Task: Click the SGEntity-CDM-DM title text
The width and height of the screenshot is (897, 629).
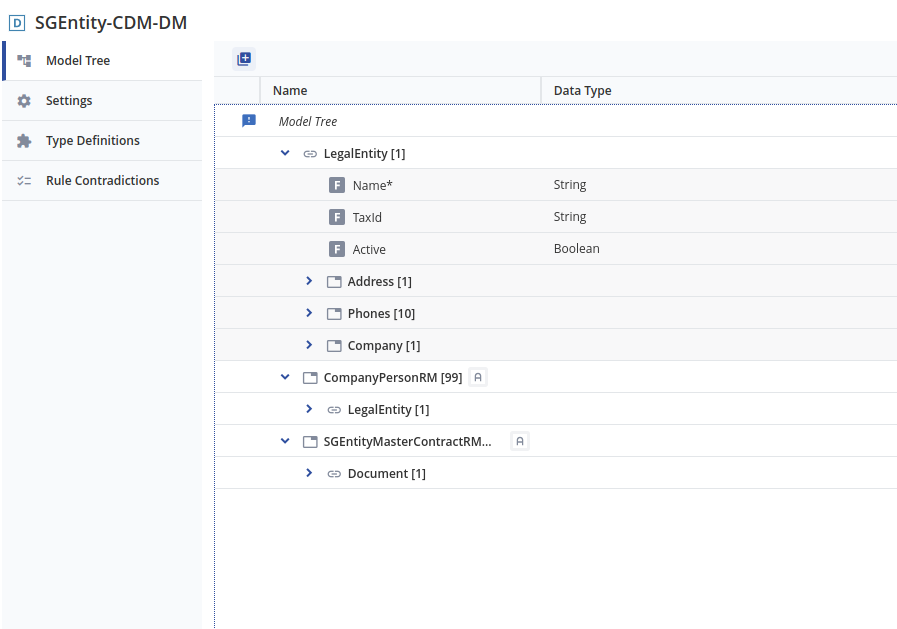Action: (111, 23)
